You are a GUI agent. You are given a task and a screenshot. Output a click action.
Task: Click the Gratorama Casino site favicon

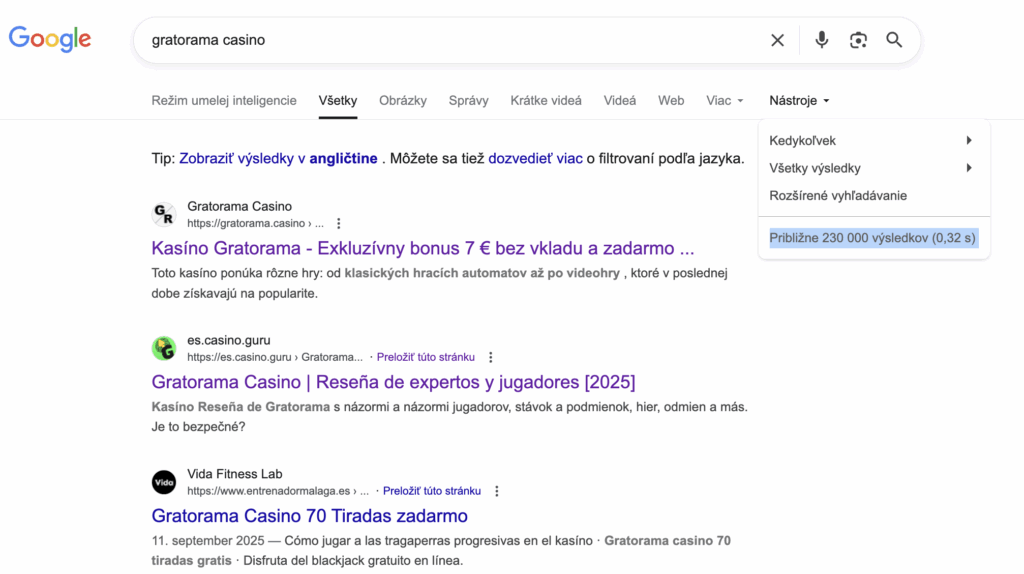(164, 215)
